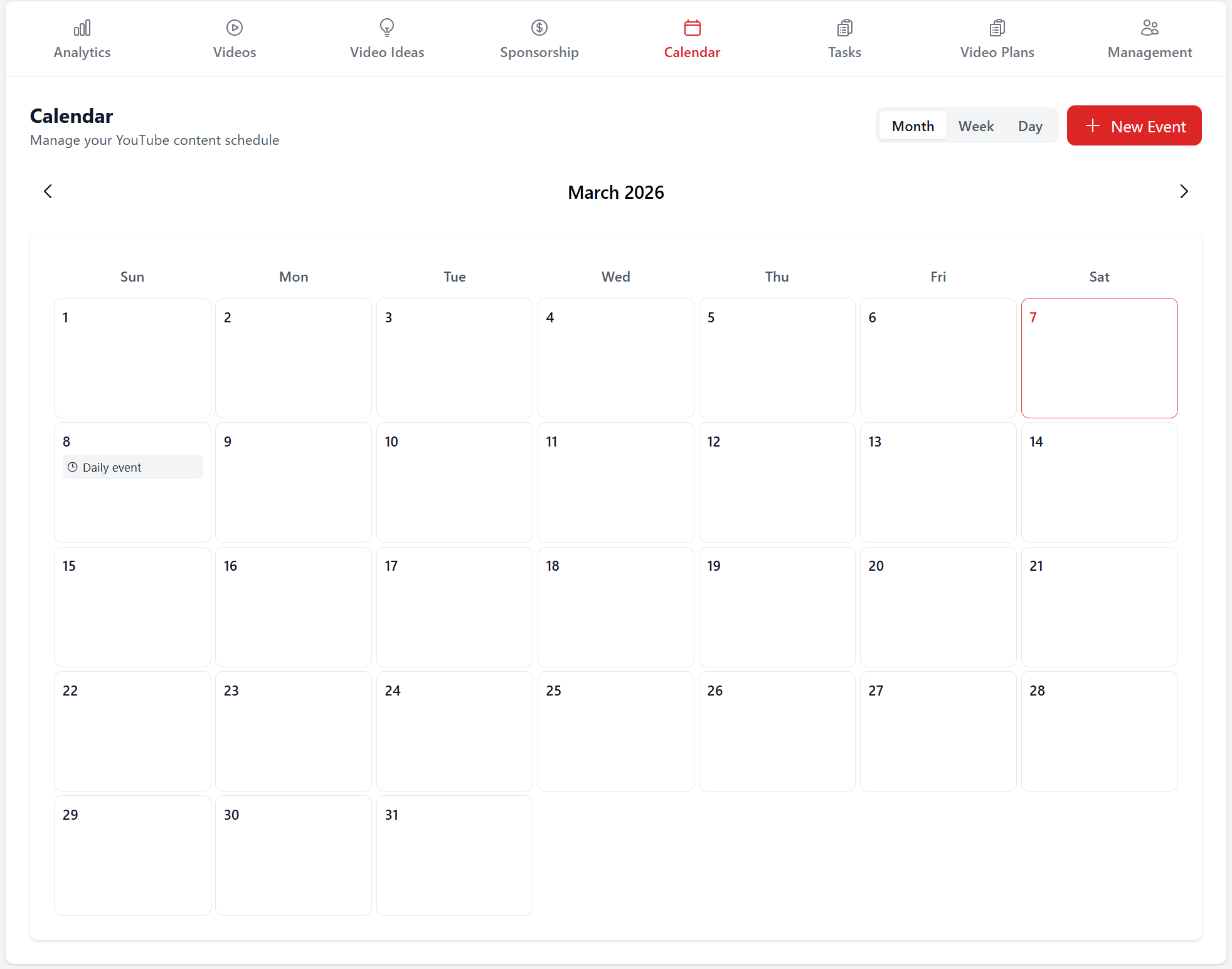This screenshot has height=969, width=1232.
Task: Click 'Manage your YouTube content schedule' text
Action: 154,140
